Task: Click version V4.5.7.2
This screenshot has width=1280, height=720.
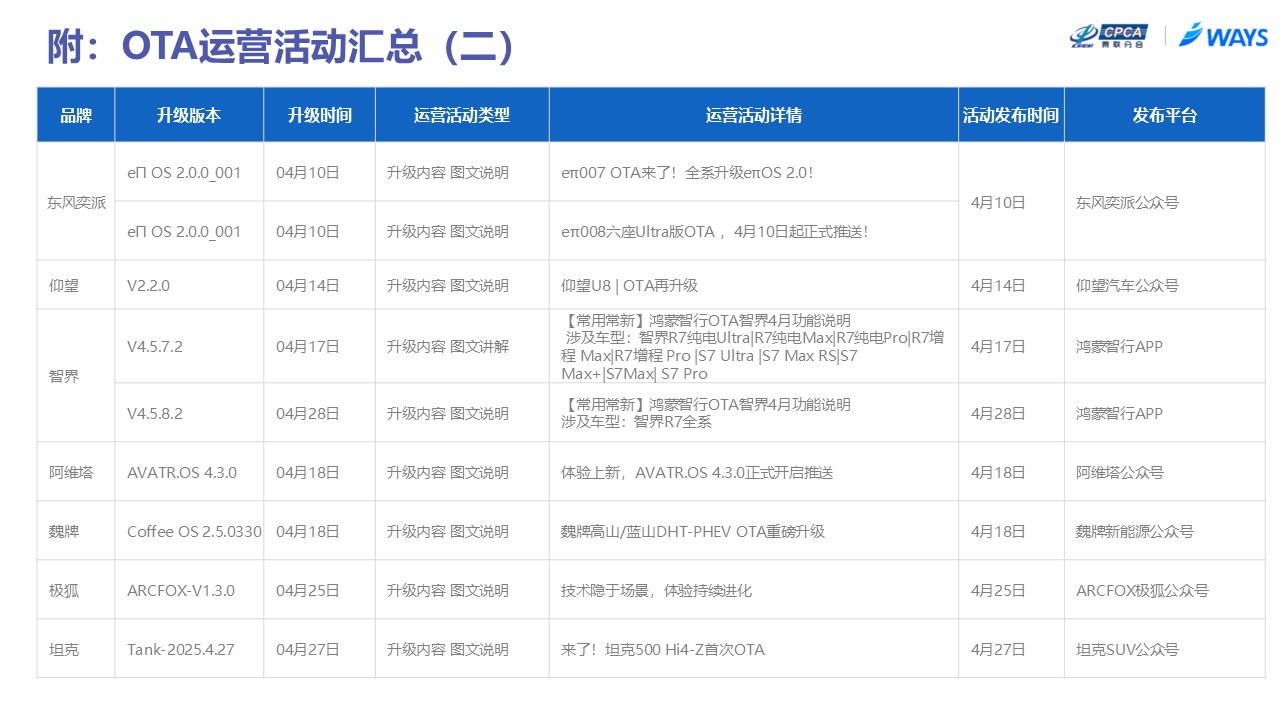Action: click(x=155, y=347)
